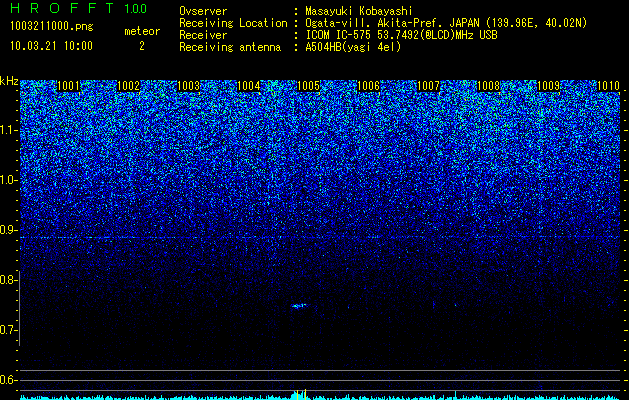Click the bright meteor echo near 1005
Viewport: 629px width, 400px height.
(298, 306)
